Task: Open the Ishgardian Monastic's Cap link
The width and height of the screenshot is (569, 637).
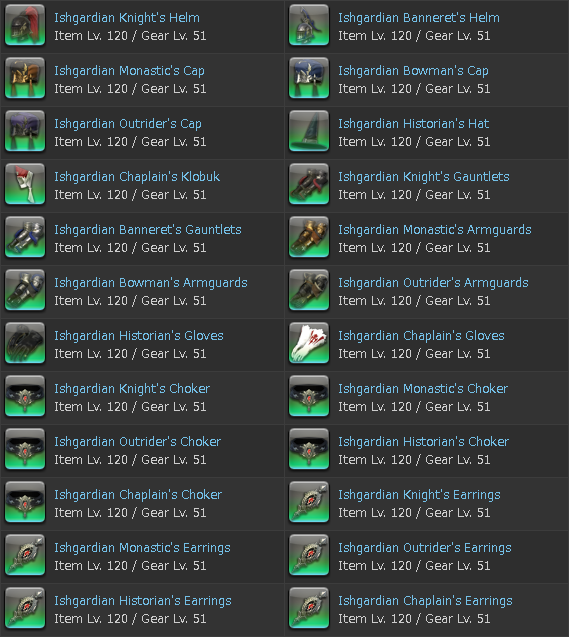Action: point(130,71)
